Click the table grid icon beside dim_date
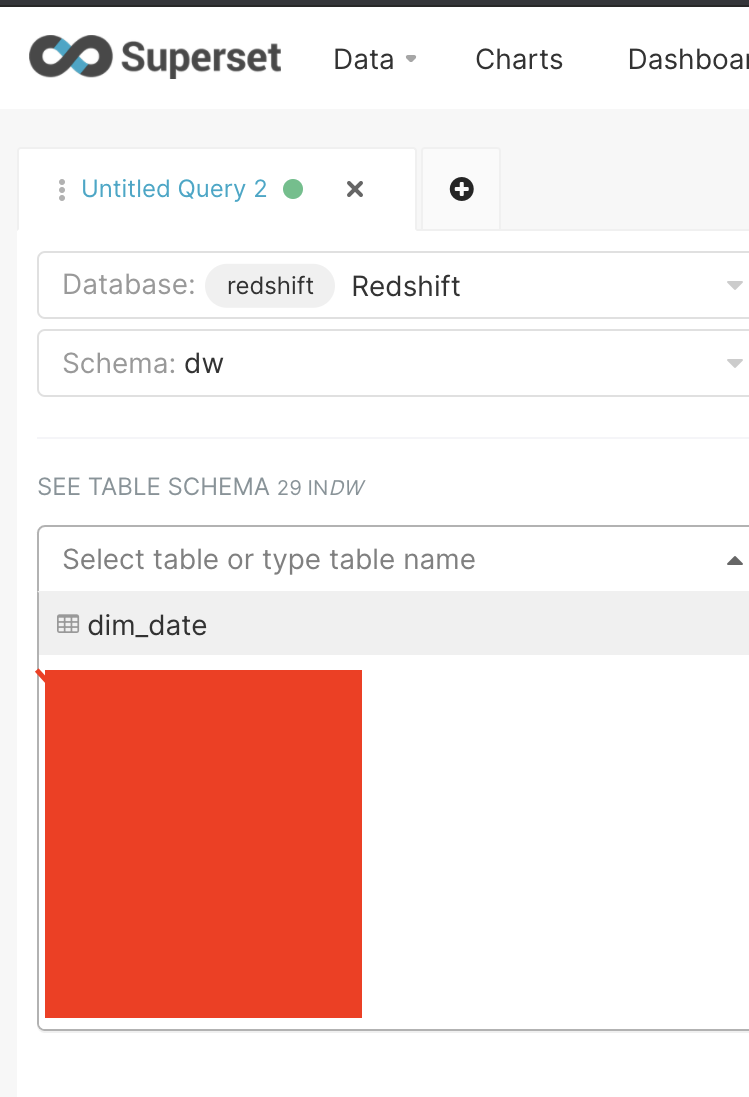The height and width of the screenshot is (1097, 749). coord(68,624)
